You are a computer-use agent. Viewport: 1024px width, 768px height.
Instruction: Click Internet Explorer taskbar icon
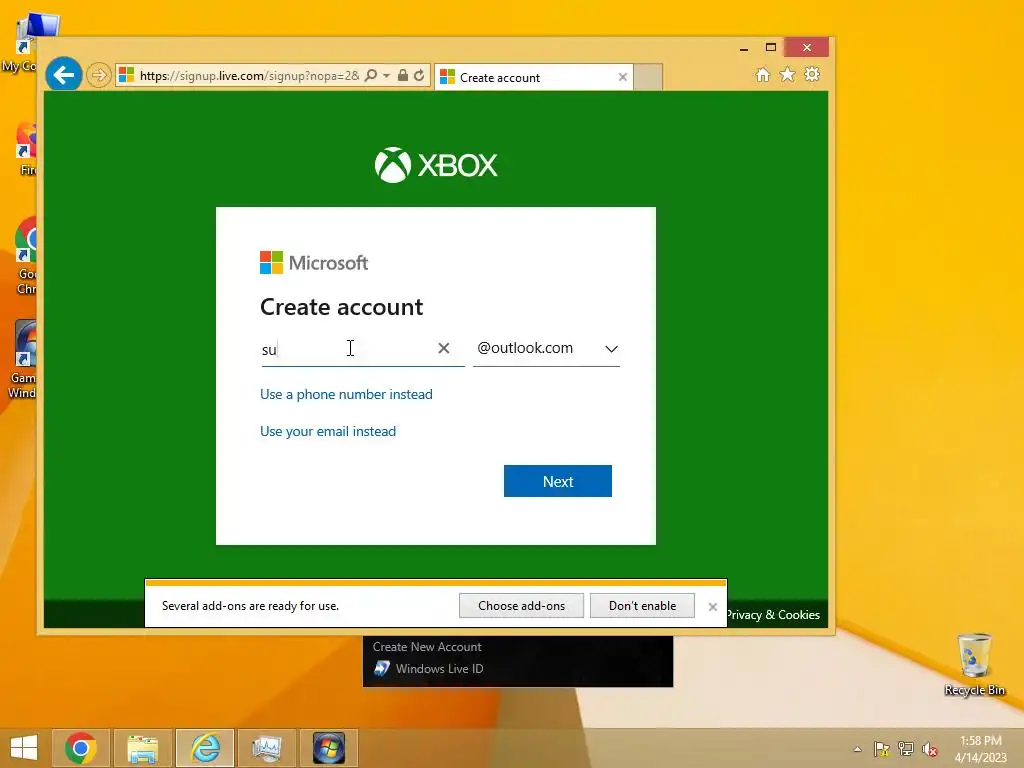pyautogui.click(x=205, y=748)
